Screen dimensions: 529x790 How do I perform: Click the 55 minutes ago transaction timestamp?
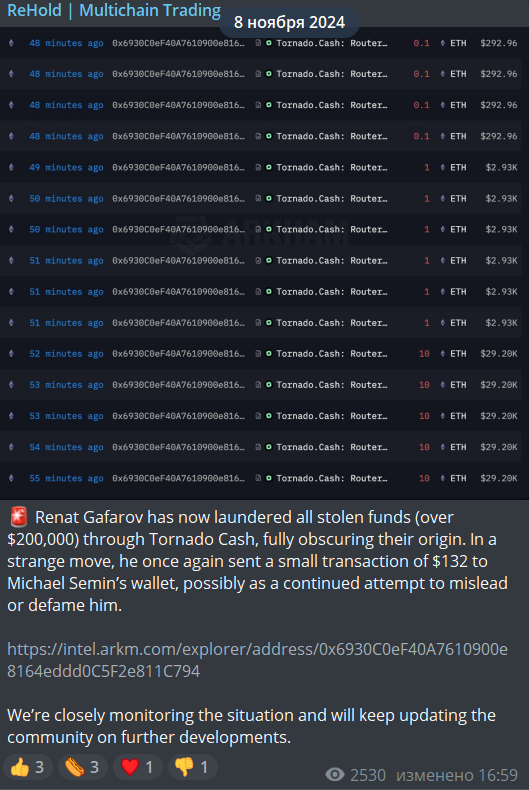(x=66, y=478)
